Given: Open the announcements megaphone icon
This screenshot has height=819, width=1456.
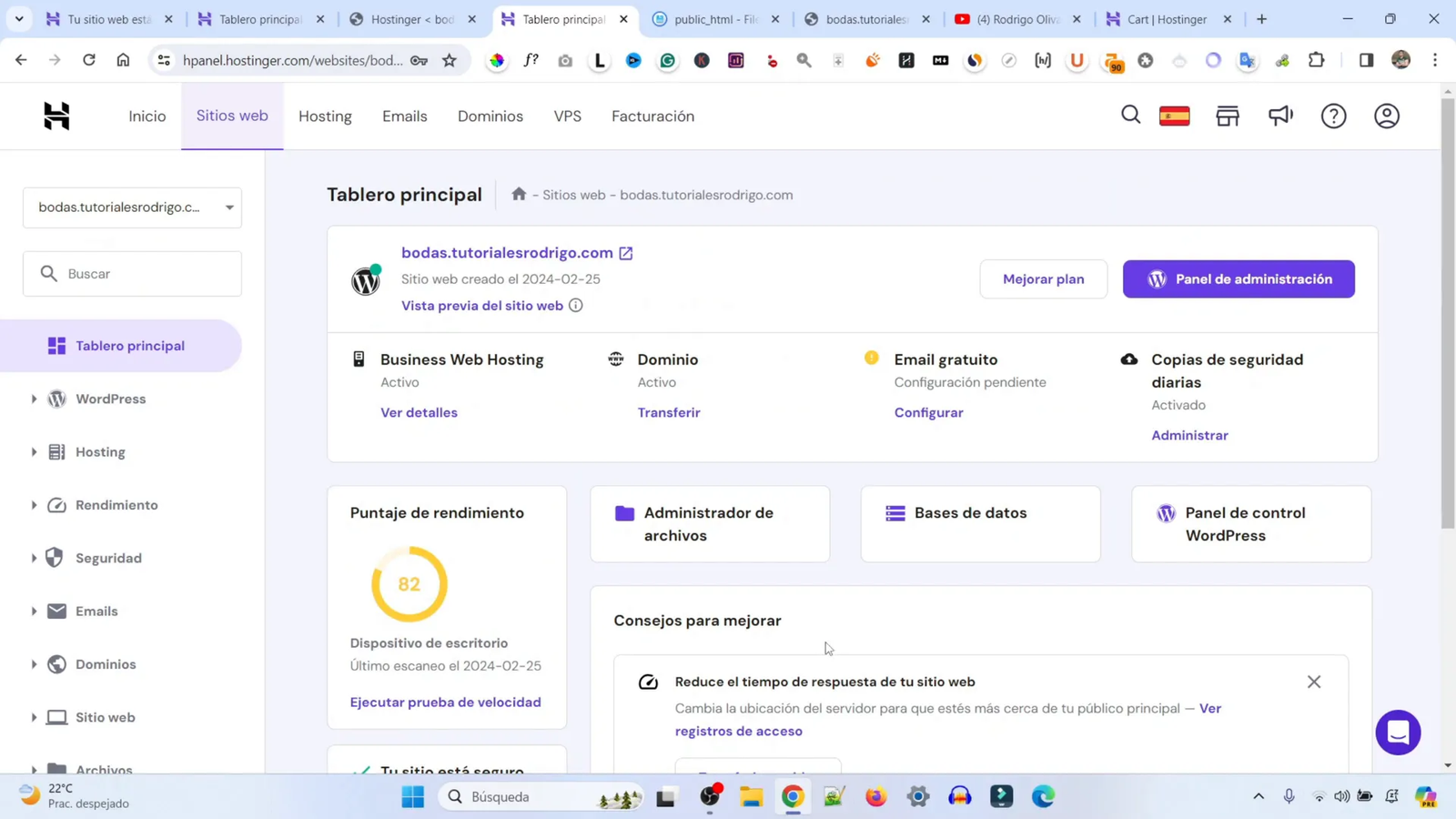Looking at the screenshot, I should (1280, 116).
